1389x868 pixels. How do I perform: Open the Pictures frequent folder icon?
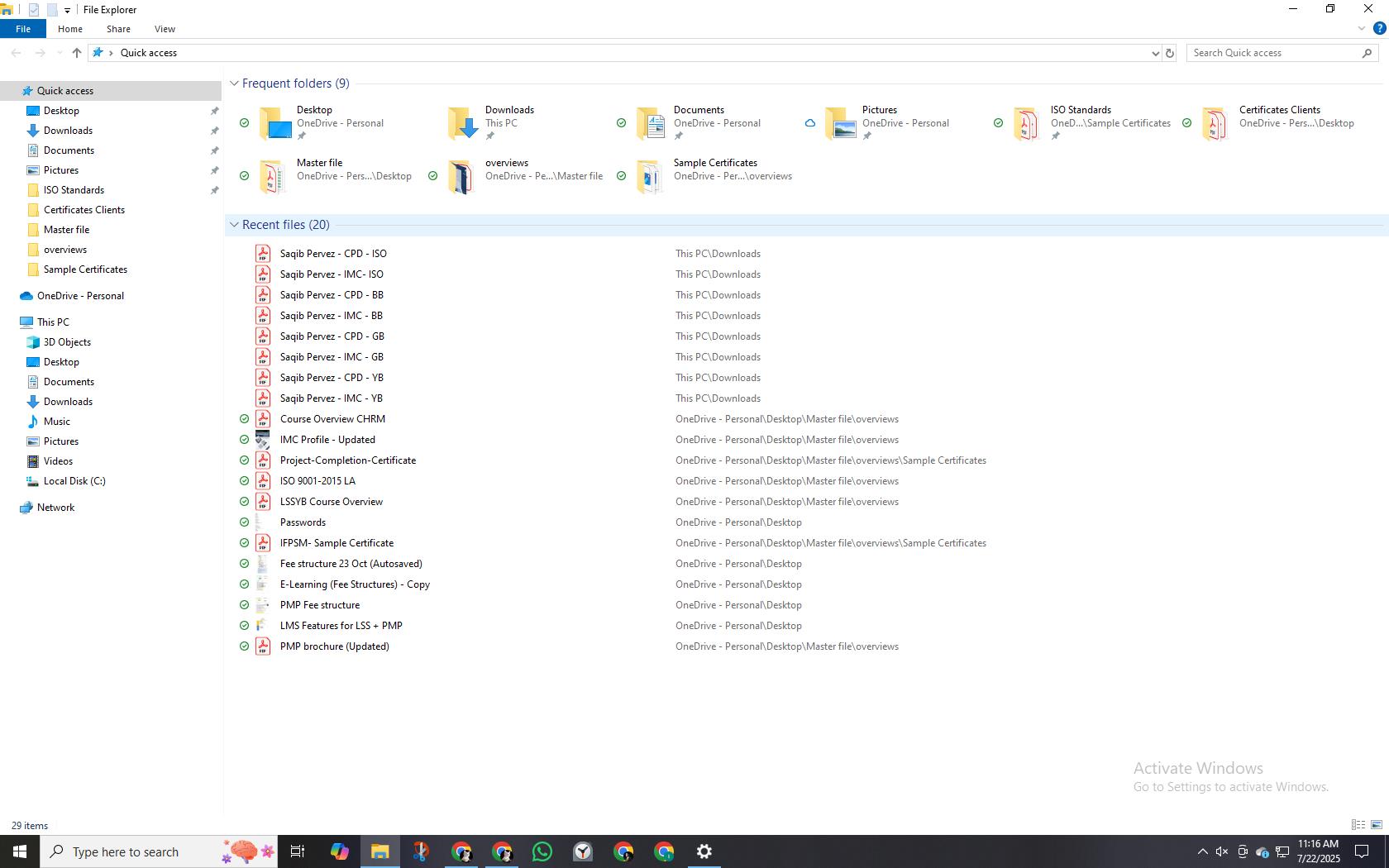tap(841, 123)
